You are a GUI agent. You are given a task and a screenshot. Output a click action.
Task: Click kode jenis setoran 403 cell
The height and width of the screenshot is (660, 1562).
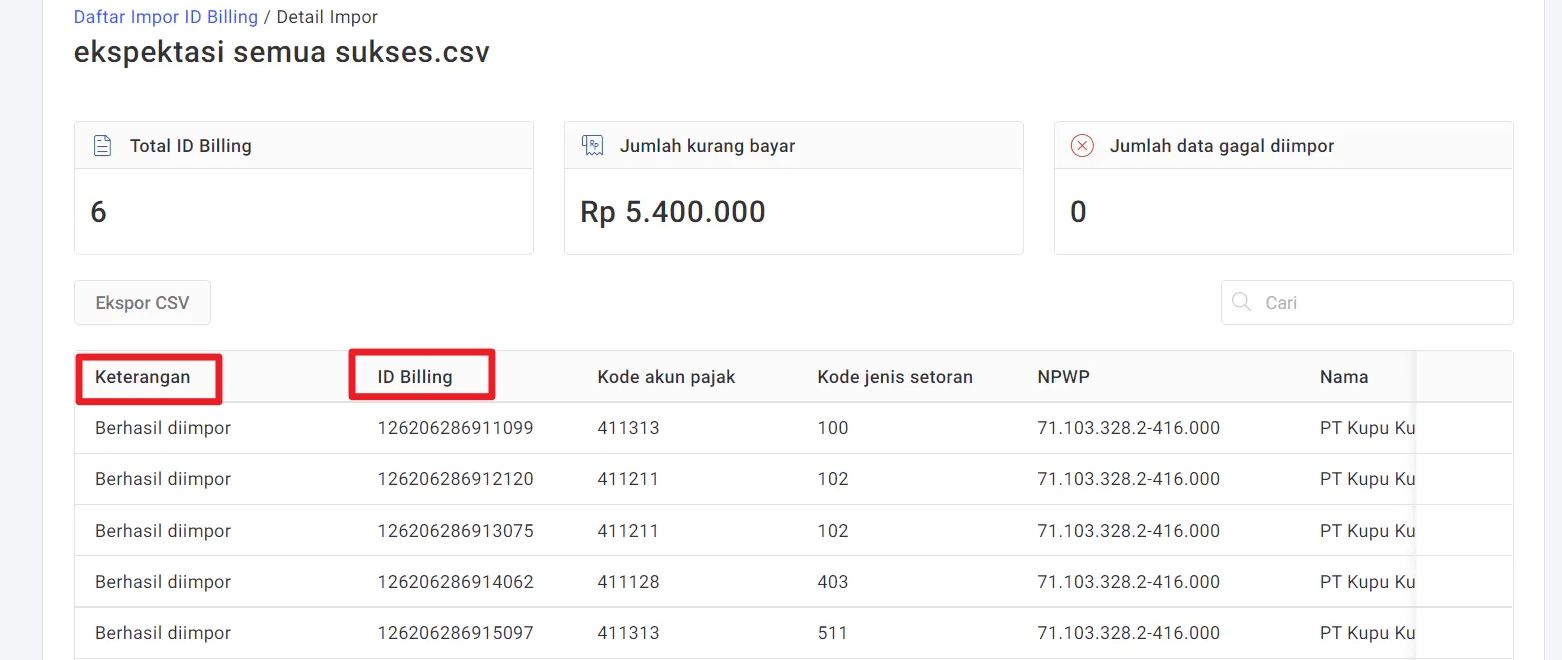832,582
